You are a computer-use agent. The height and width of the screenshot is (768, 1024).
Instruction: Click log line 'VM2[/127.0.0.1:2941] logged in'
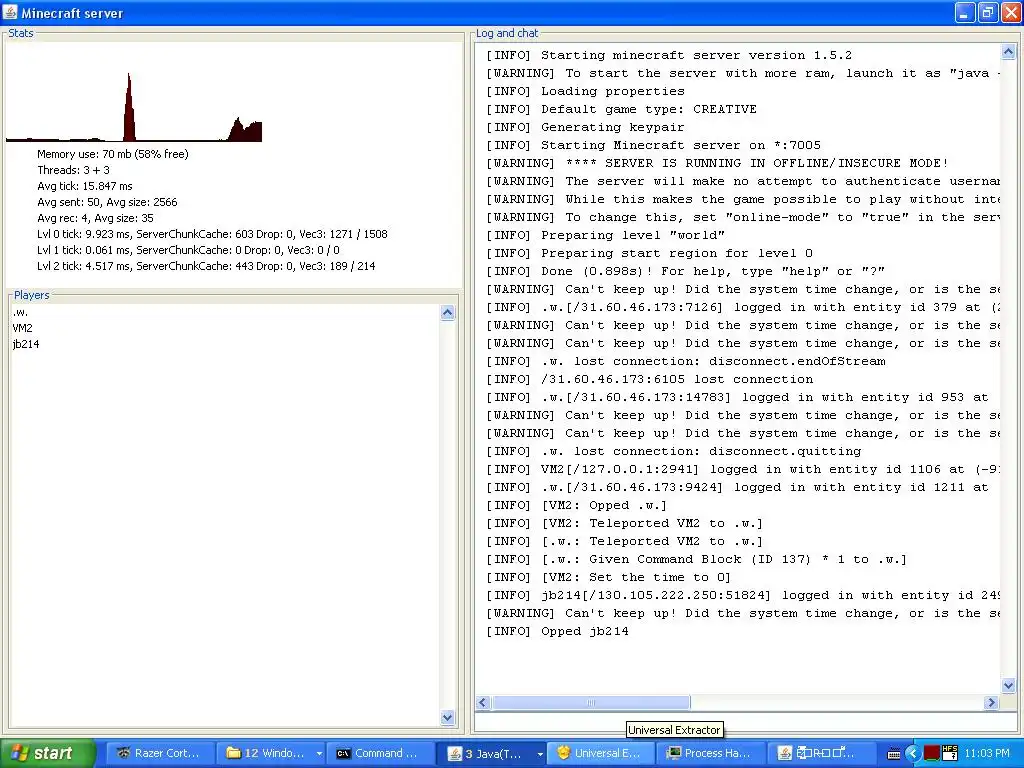743,470
